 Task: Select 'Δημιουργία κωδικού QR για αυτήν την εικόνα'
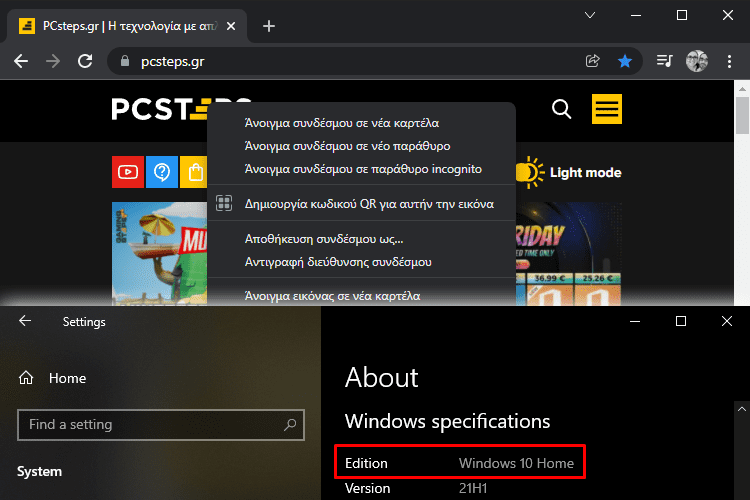pos(362,204)
